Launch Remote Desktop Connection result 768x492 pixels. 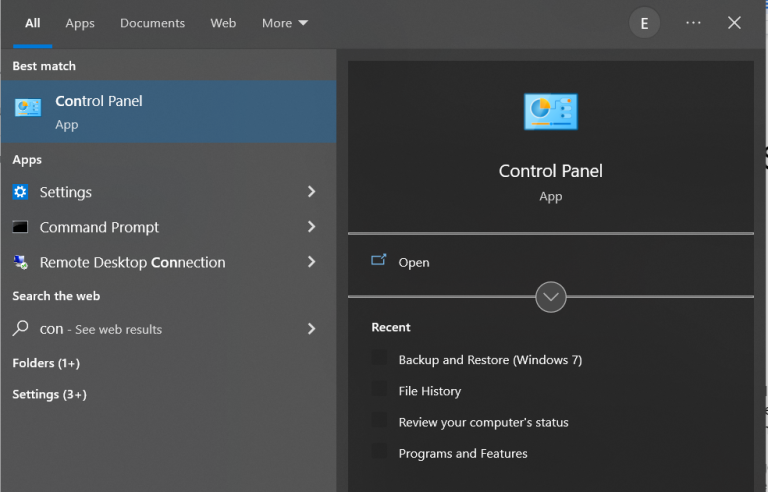(x=168, y=262)
